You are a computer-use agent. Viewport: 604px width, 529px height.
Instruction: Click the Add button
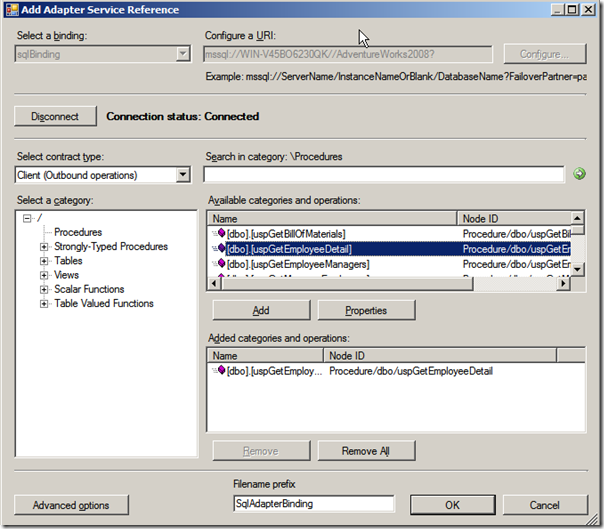tap(261, 310)
